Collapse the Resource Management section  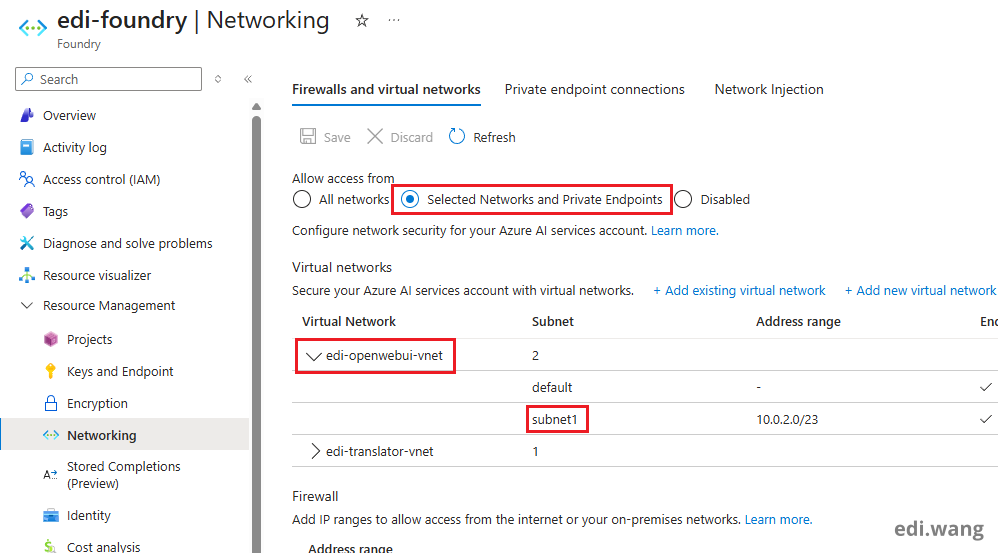pos(27,306)
